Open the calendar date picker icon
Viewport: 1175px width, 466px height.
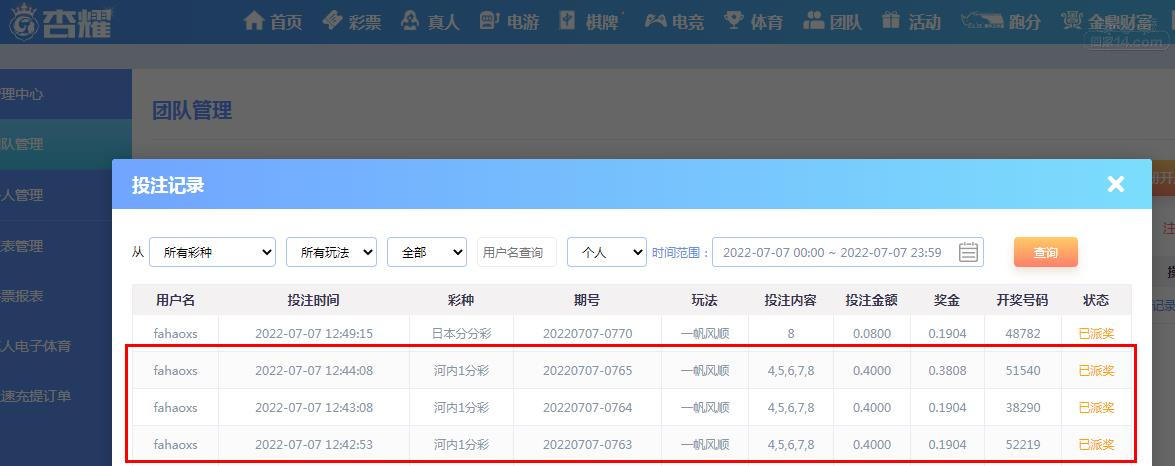(x=968, y=252)
